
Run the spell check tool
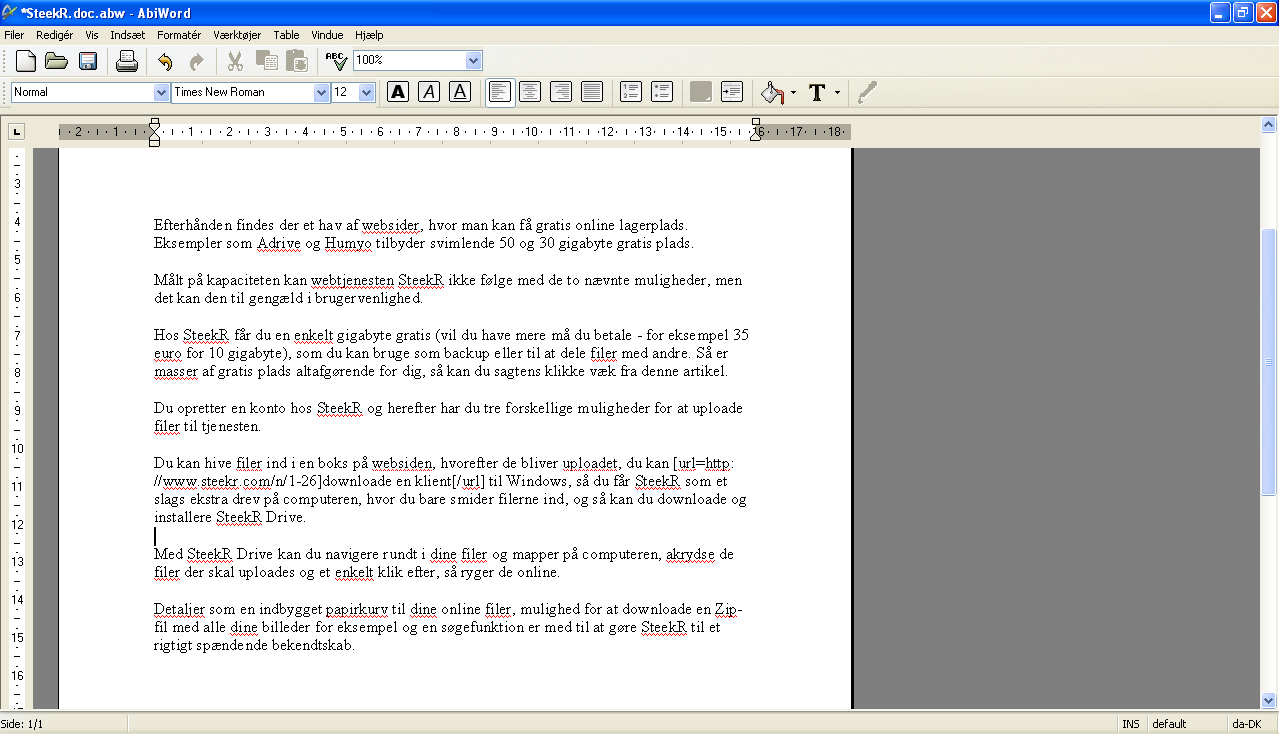(336, 62)
